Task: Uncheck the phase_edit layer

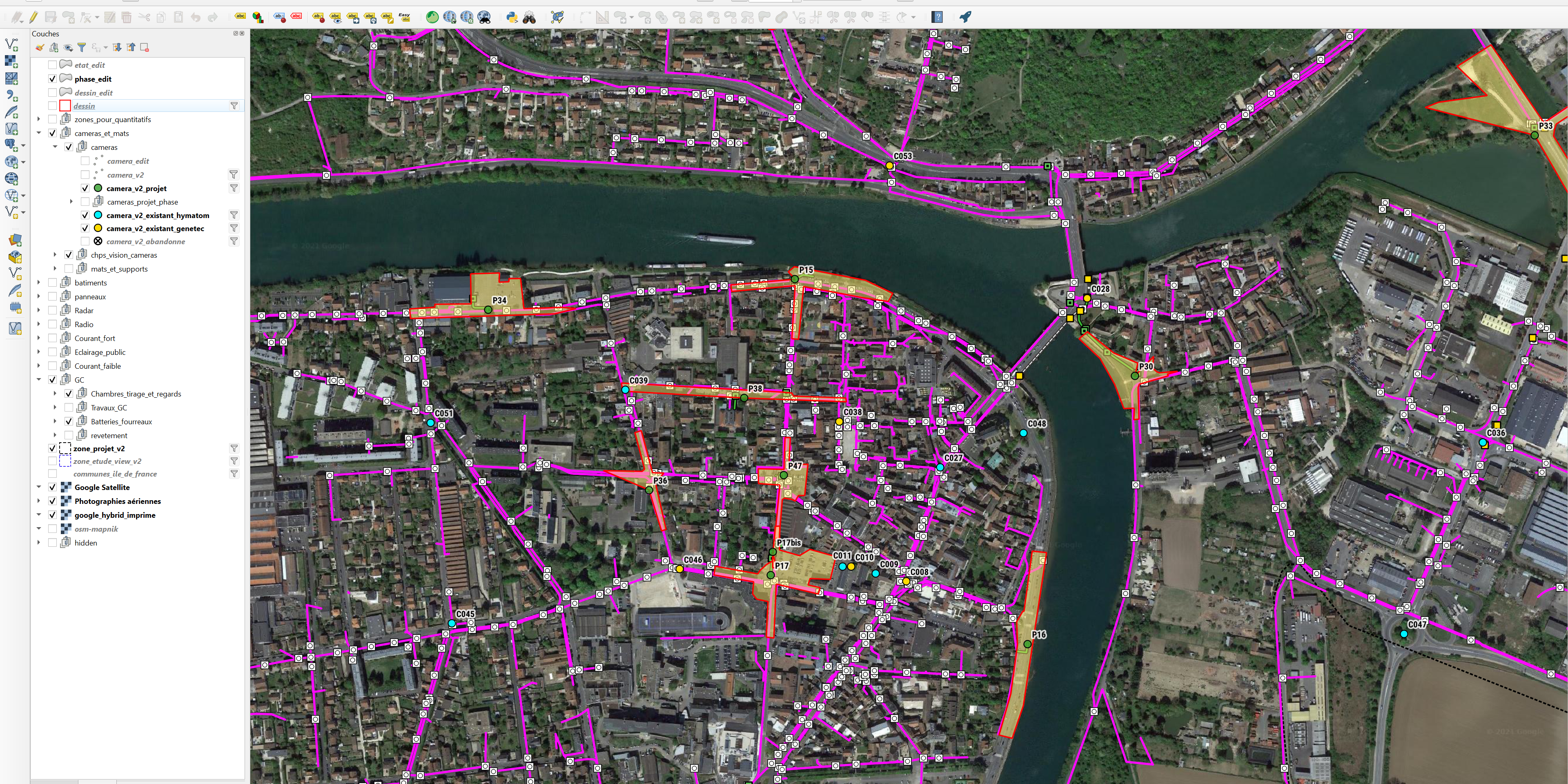Action: tap(52, 78)
